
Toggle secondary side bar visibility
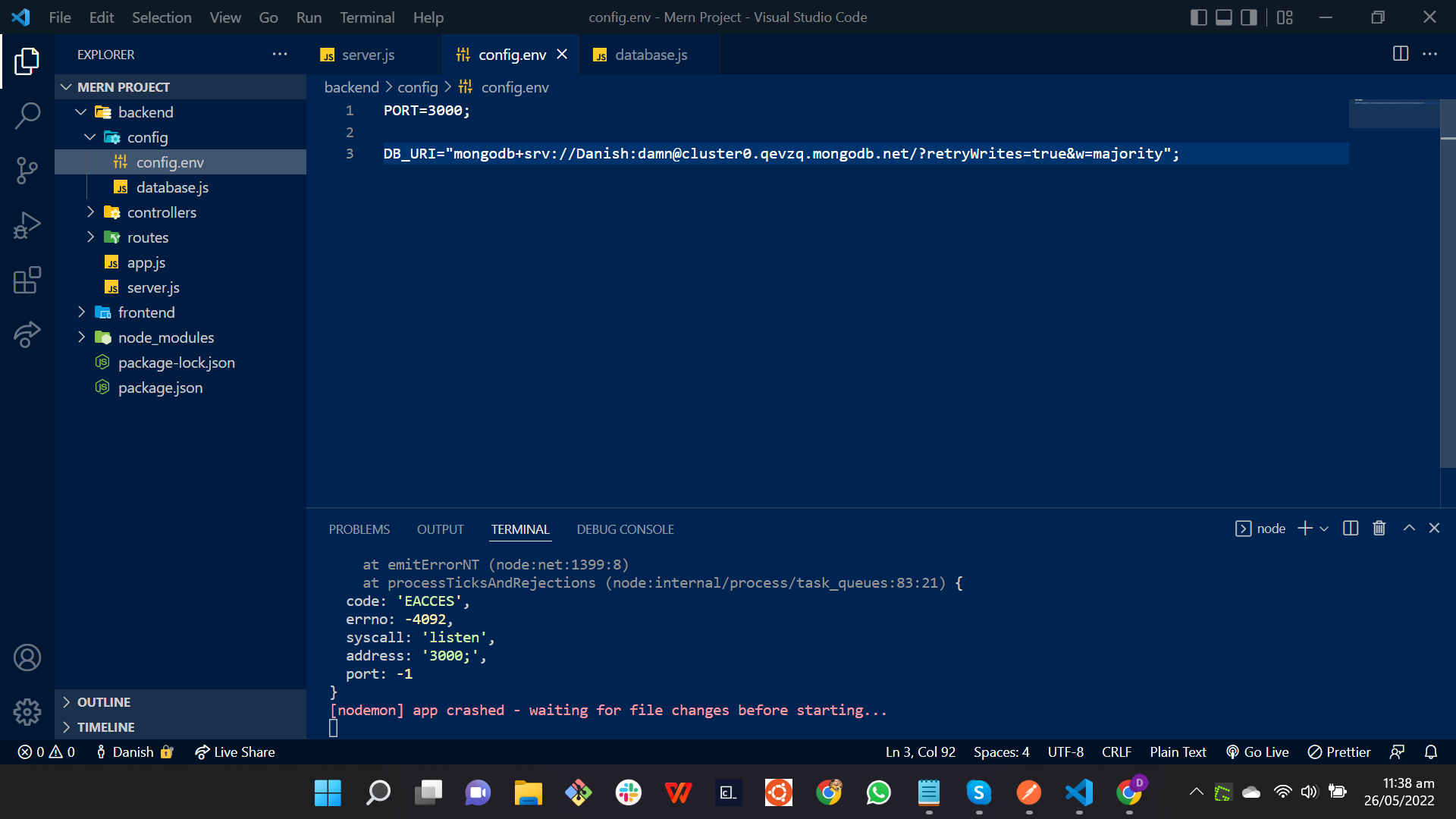1249,17
